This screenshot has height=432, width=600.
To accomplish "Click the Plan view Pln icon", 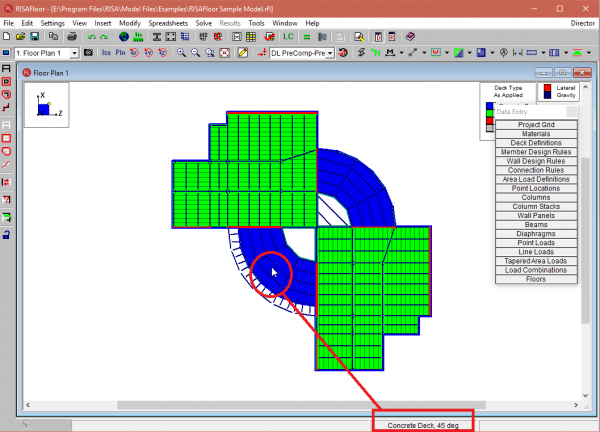I will (122, 52).
